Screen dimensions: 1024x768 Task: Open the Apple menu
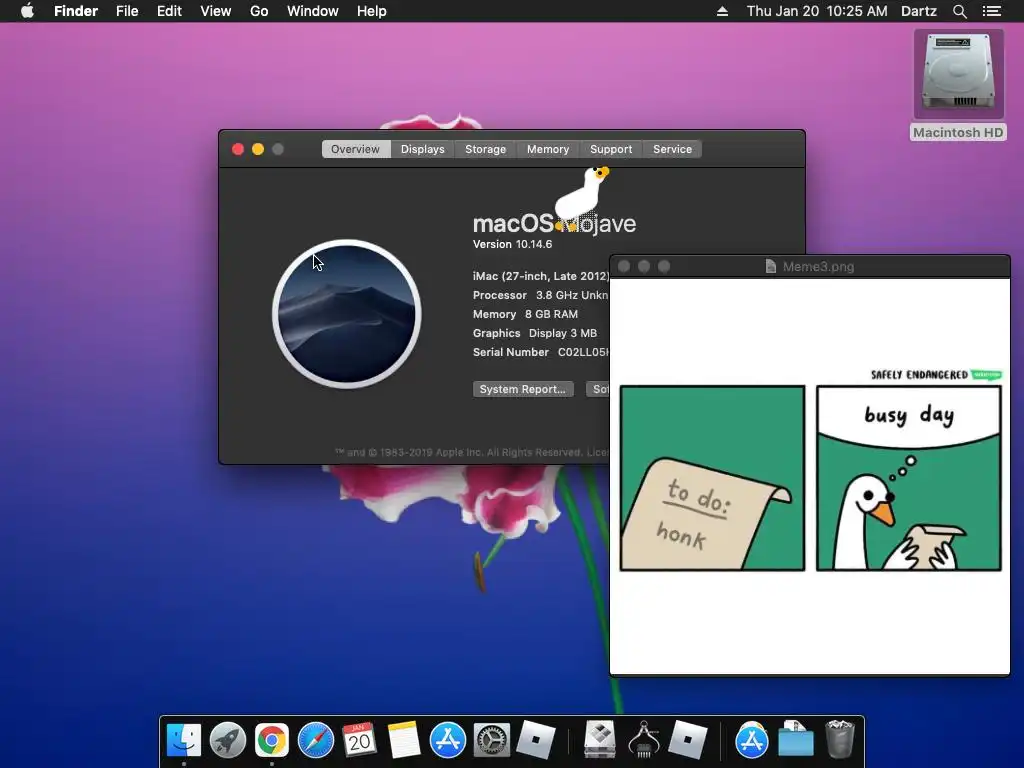(x=27, y=11)
